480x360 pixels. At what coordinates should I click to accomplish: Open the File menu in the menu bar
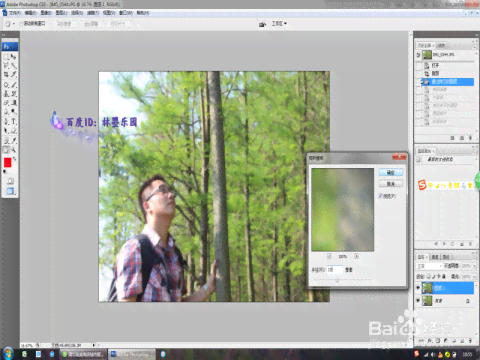[15, 13]
